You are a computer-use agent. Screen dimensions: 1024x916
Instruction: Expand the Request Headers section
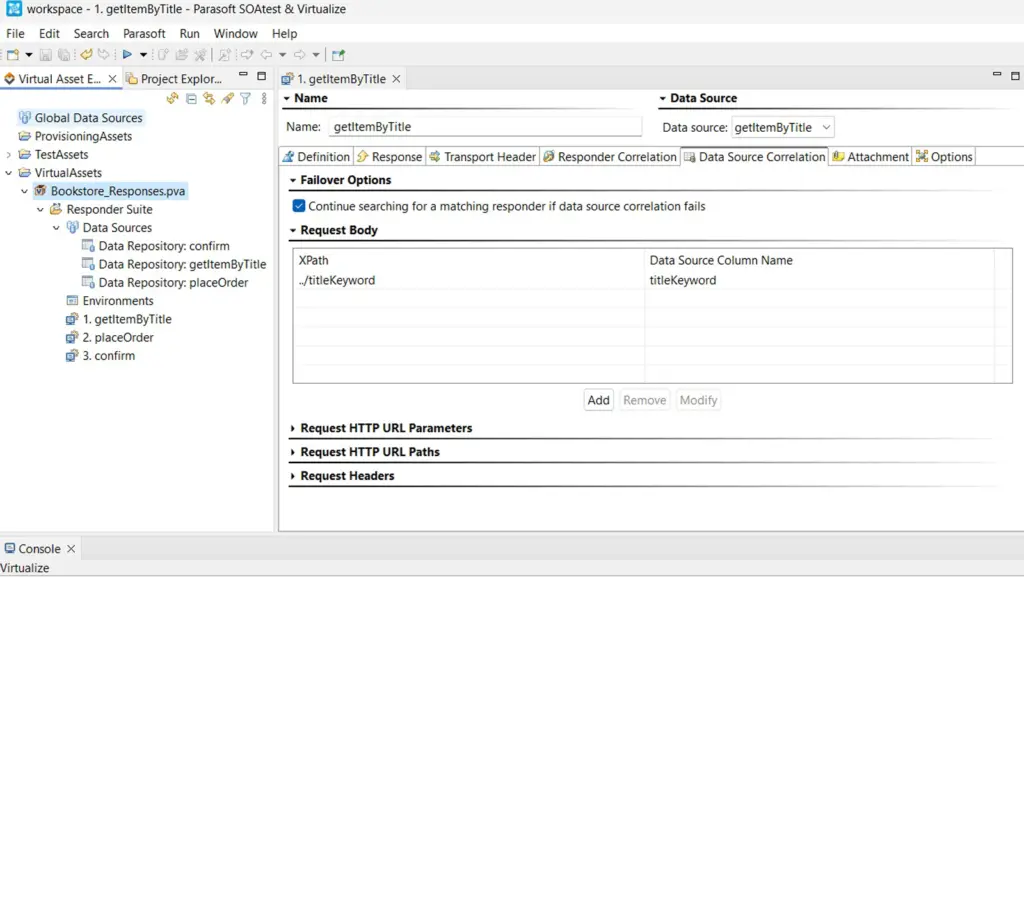[293, 476]
